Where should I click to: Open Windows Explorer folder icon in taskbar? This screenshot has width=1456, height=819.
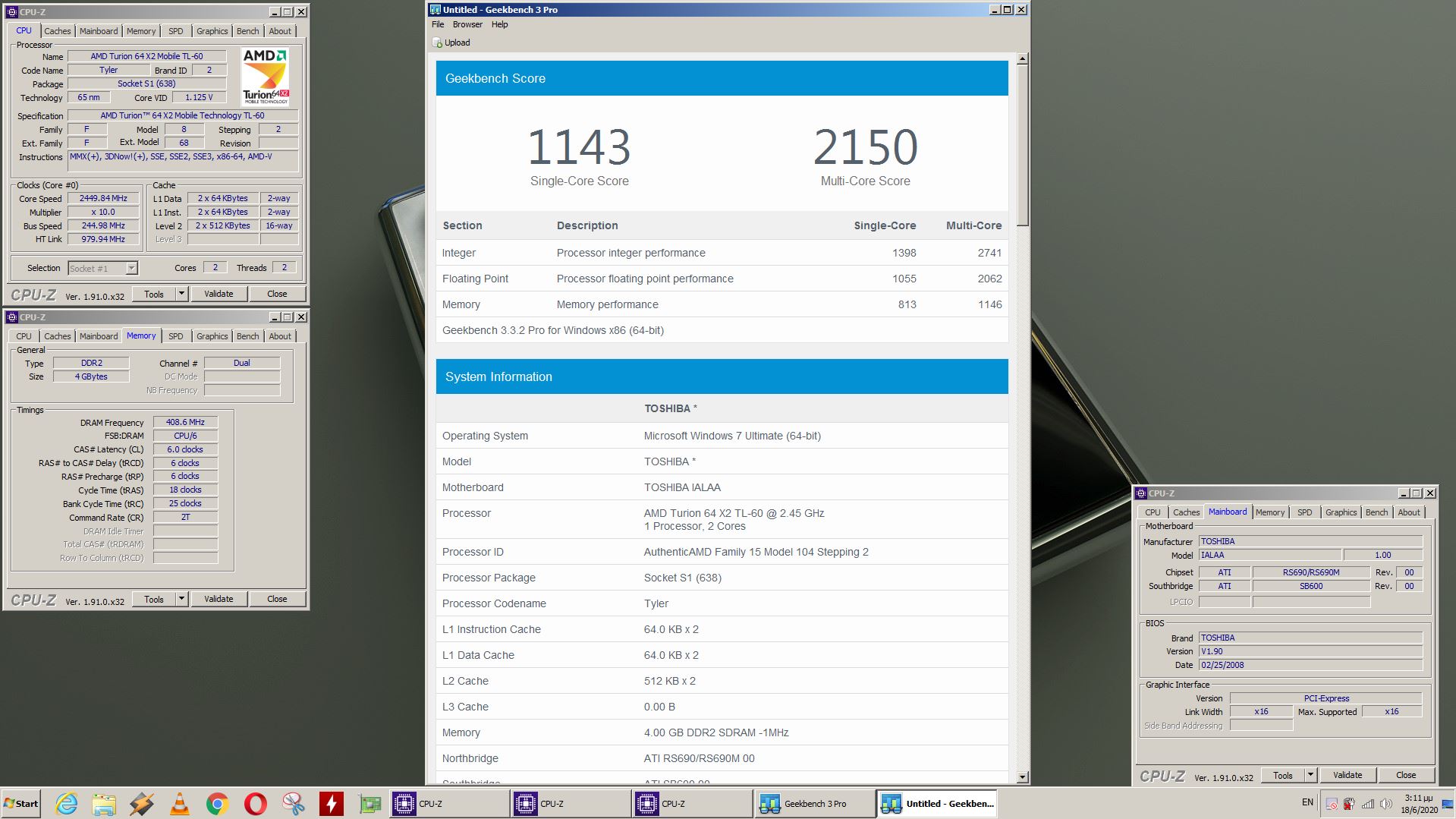(x=104, y=803)
